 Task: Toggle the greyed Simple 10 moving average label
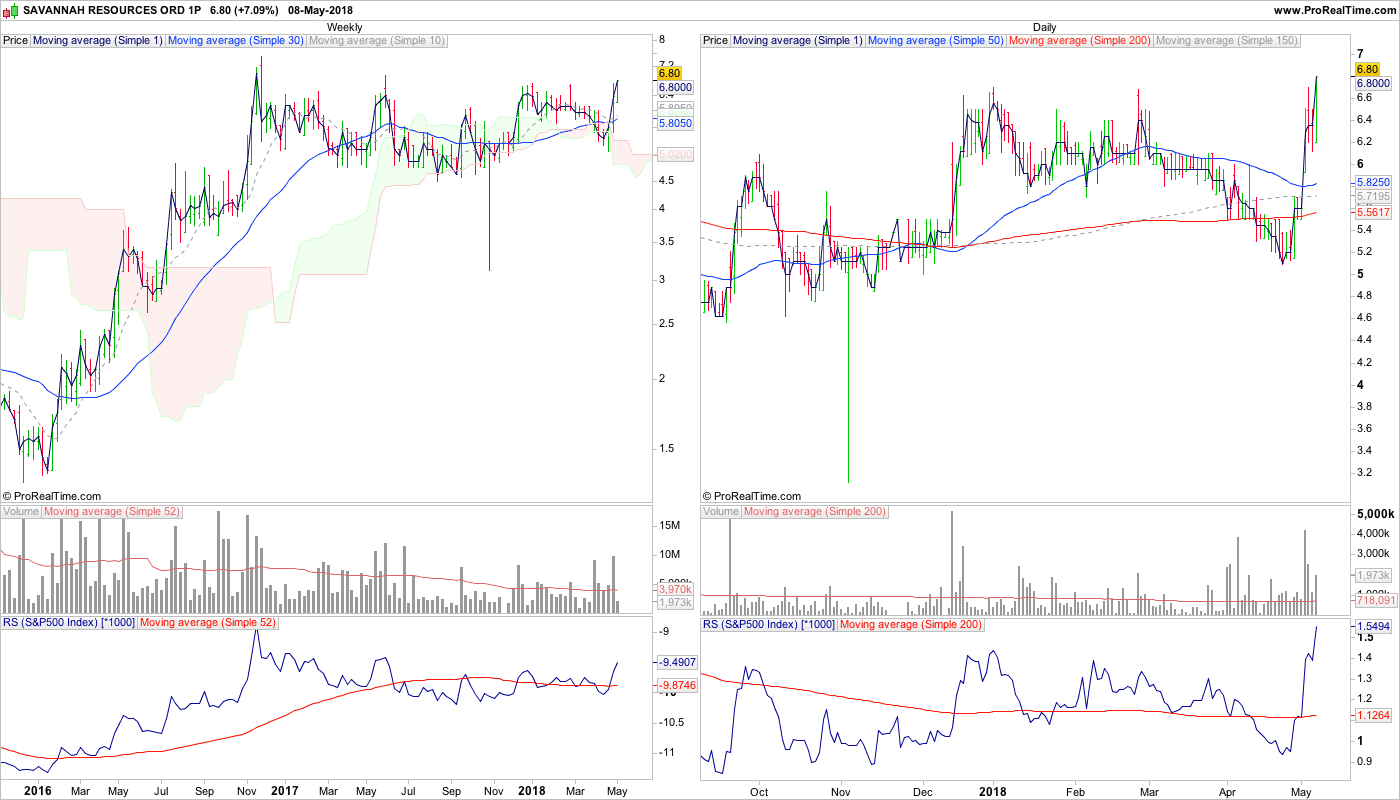pyautogui.click(x=377, y=41)
